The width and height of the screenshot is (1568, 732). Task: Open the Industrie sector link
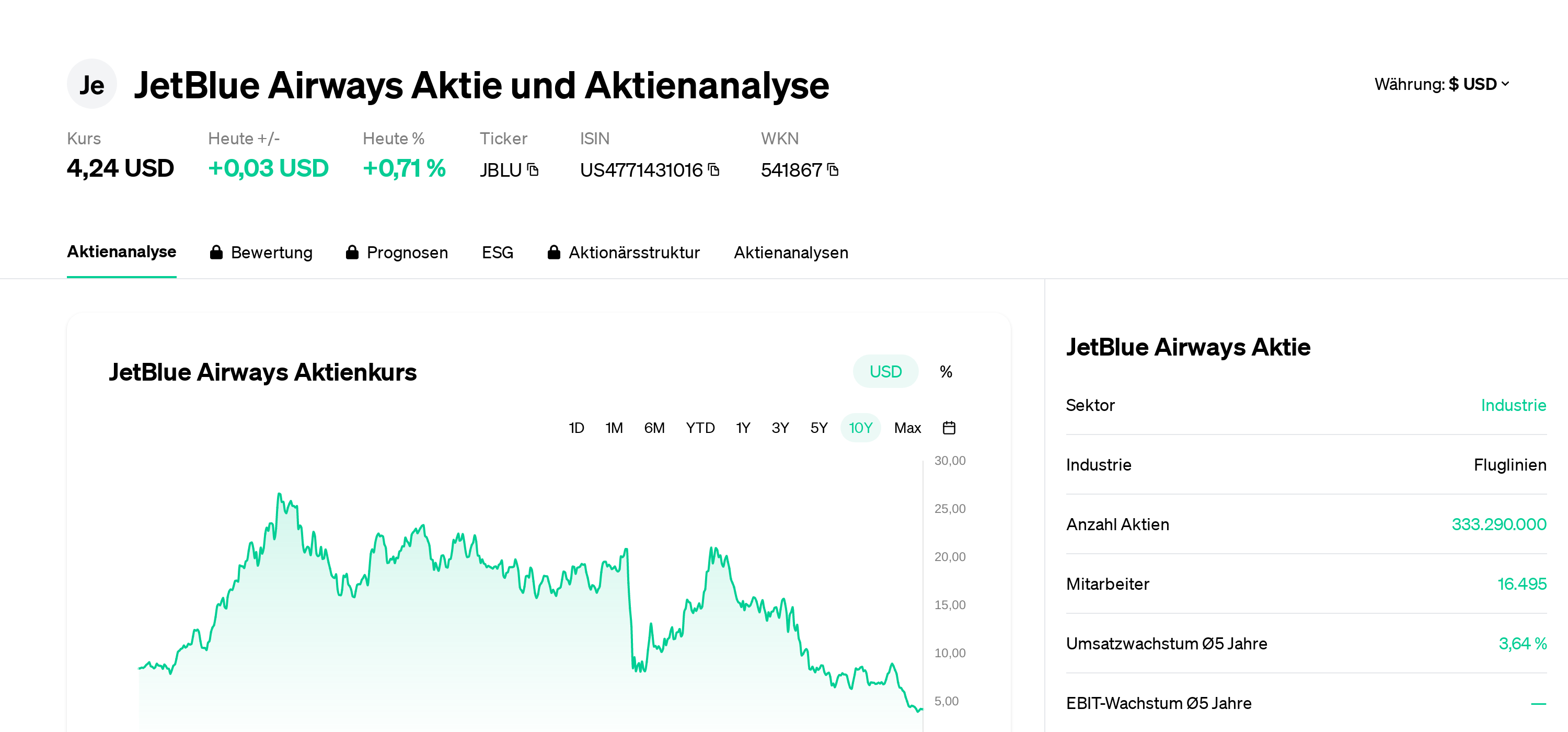pos(1513,406)
